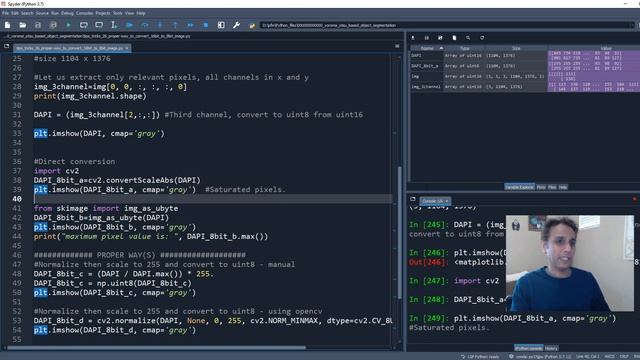Click the working directory path field
This screenshot has height=360, width=640.
447,25
